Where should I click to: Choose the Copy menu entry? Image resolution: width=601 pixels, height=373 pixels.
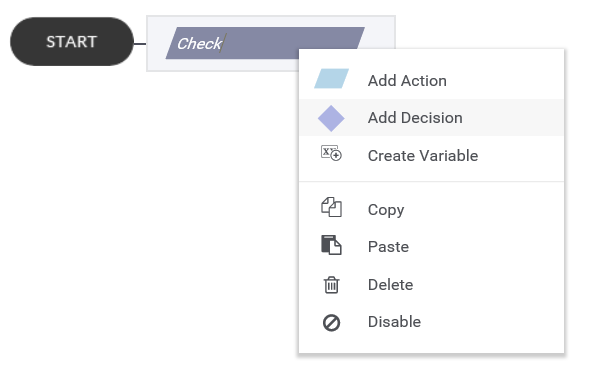coord(431,210)
